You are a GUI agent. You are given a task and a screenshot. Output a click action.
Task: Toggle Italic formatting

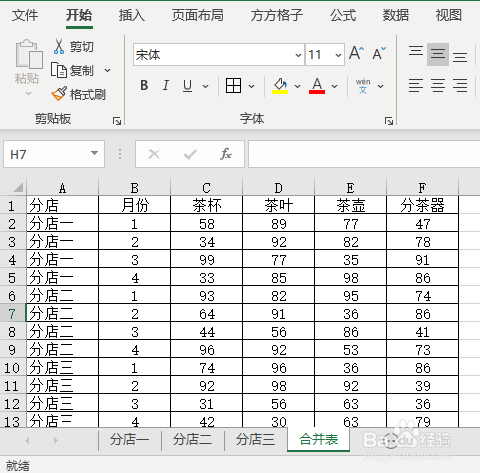coord(166,86)
